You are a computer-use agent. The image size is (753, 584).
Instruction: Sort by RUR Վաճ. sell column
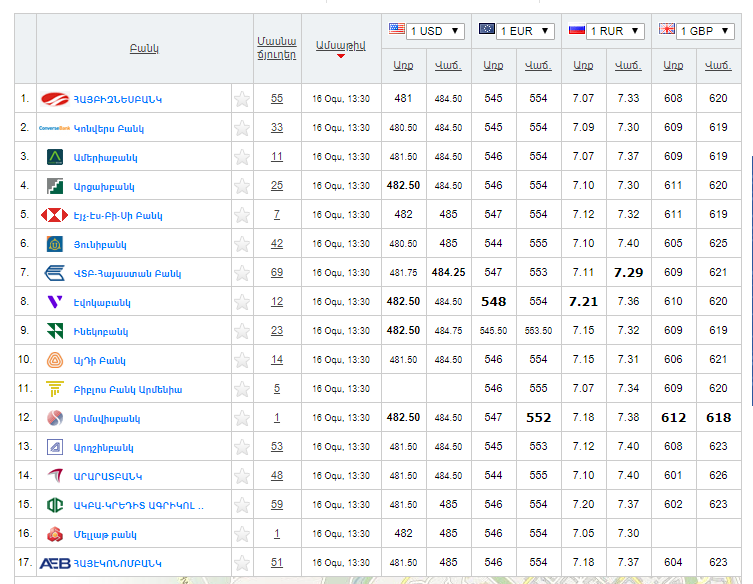coord(628,66)
